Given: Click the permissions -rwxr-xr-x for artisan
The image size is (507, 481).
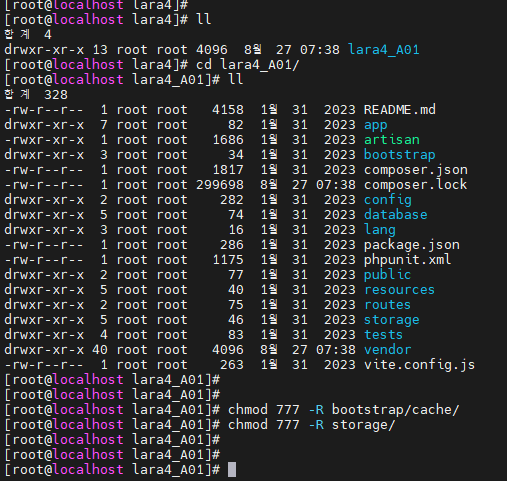Looking at the screenshot, I should coord(44,140).
